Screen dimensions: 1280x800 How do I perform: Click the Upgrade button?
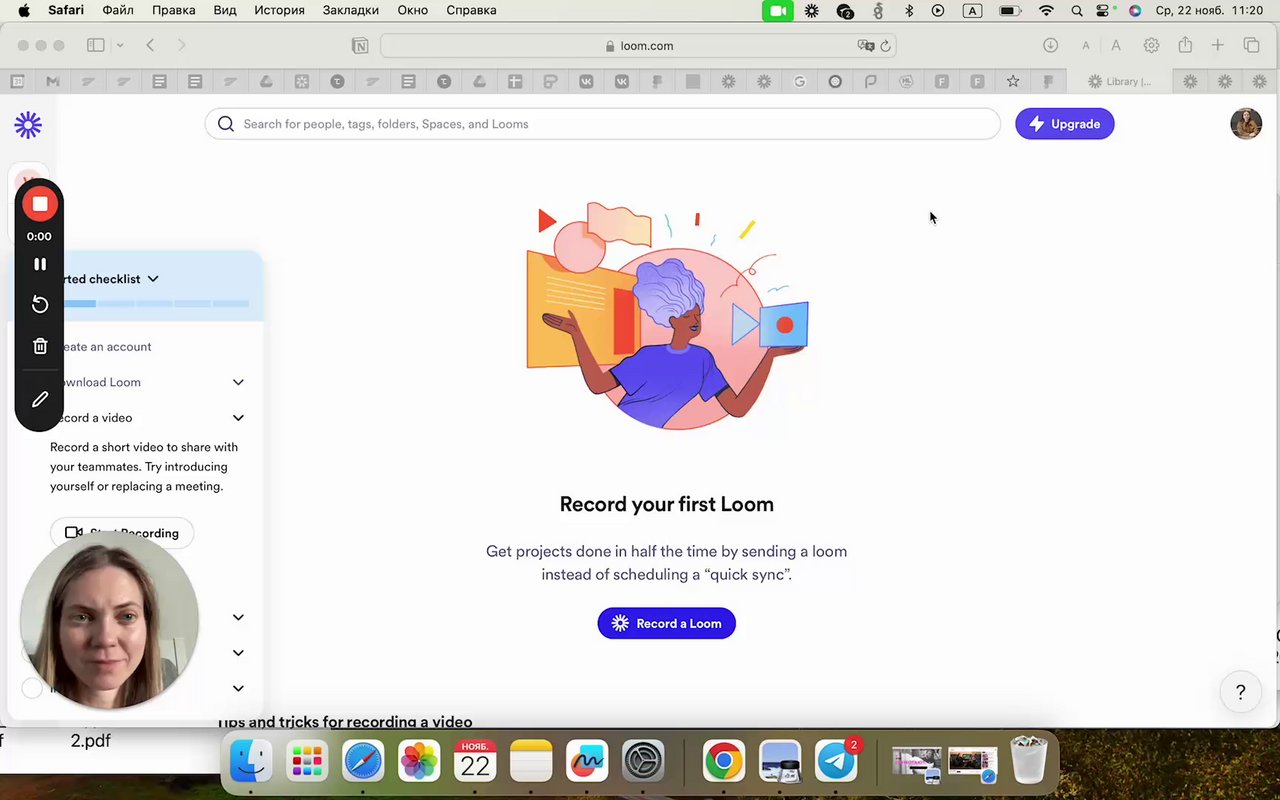click(1064, 124)
